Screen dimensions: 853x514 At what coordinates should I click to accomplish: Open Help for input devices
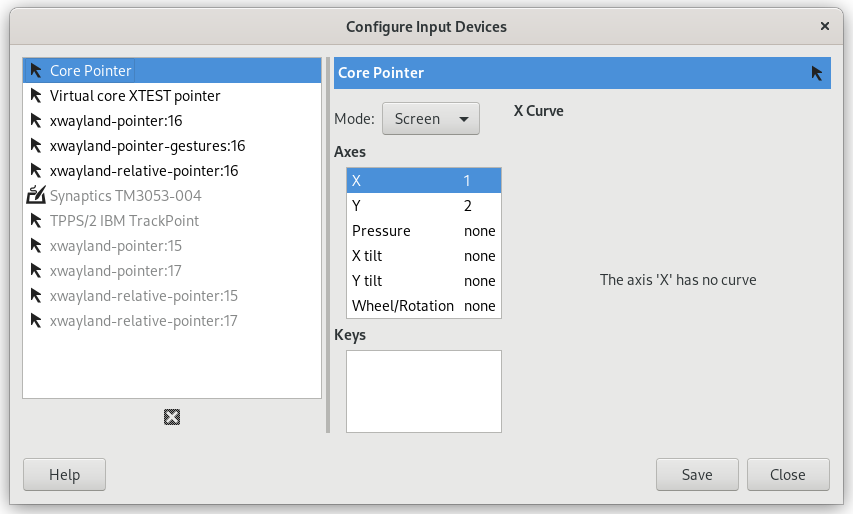click(64, 475)
